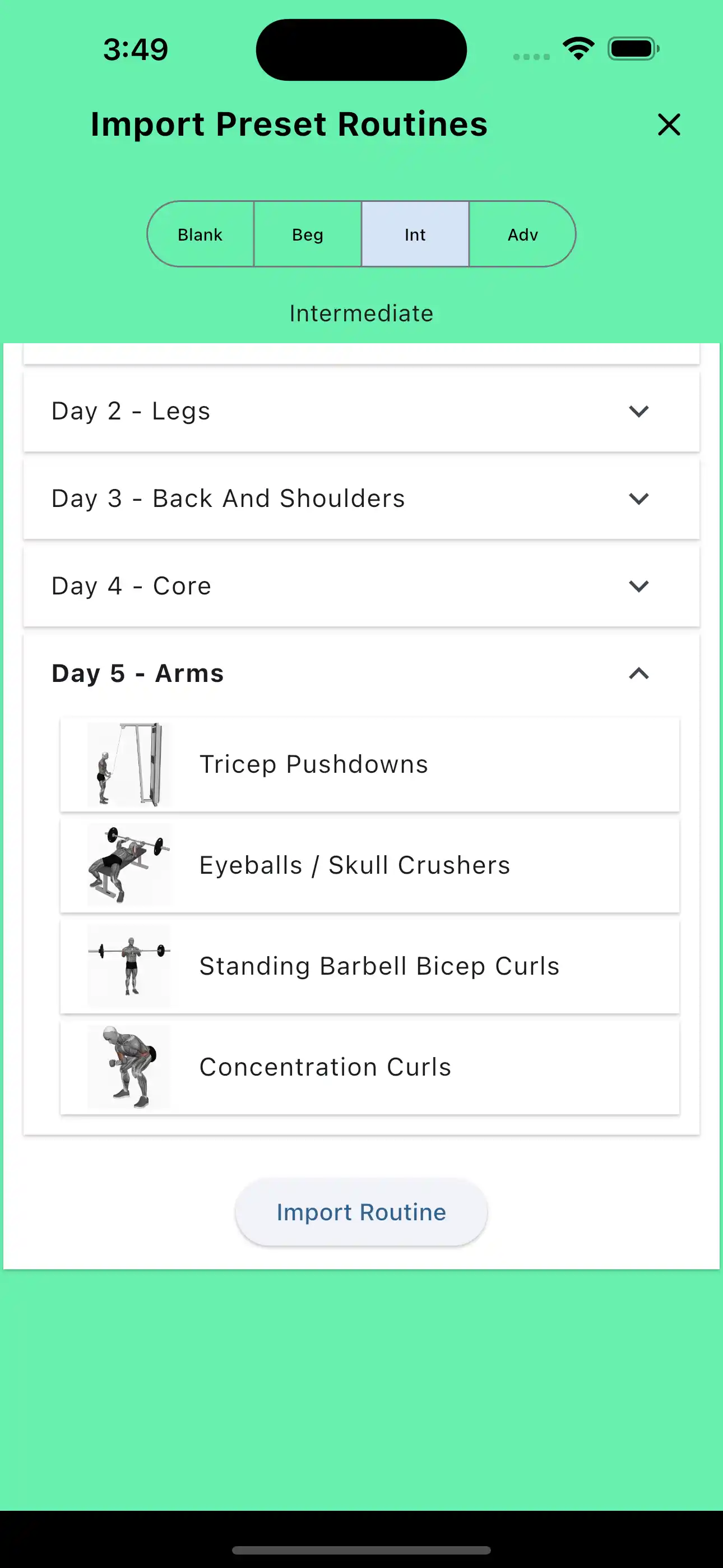Select the Adv routine difficulty
The width and height of the screenshot is (723, 1568).
(522, 234)
